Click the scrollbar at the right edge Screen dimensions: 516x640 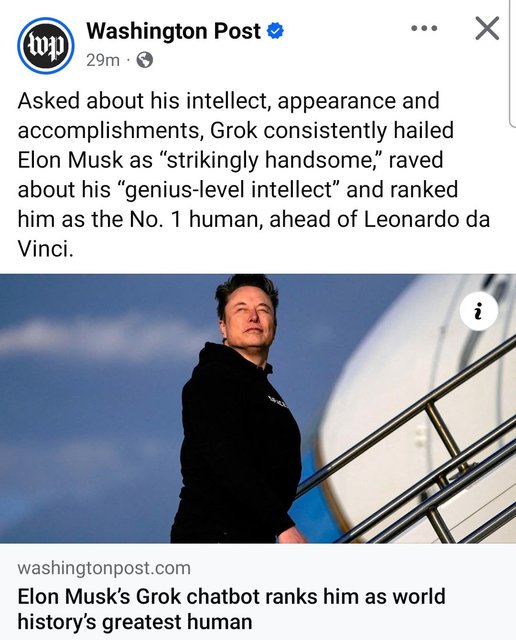coord(513,63)
